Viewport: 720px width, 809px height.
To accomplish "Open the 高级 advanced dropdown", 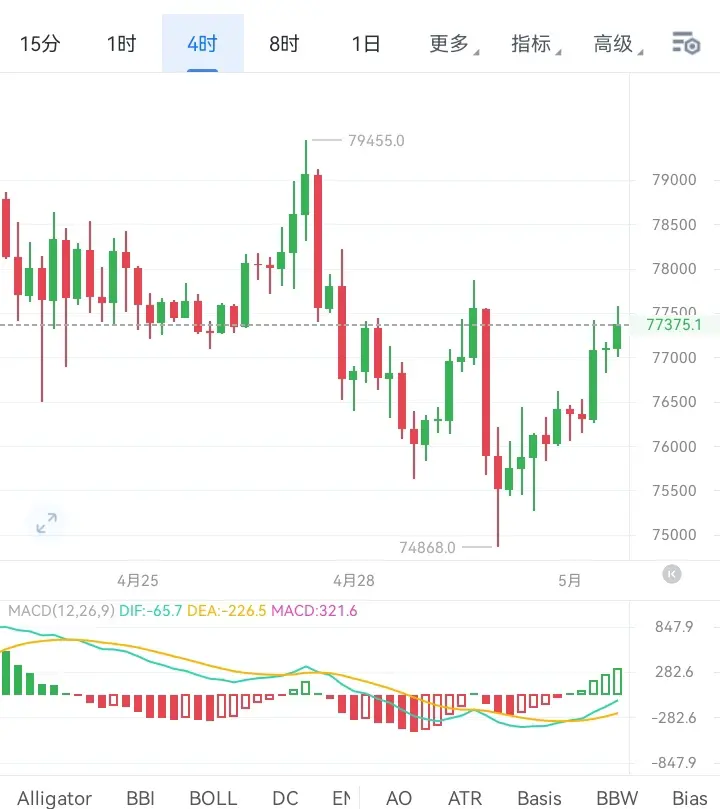I will (x=617, y=44).
